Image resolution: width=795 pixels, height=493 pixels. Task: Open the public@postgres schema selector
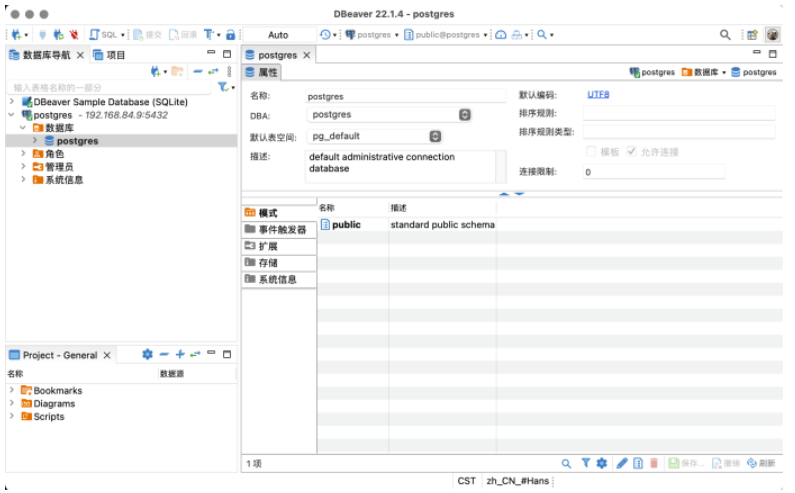click(x=446, y=34)
